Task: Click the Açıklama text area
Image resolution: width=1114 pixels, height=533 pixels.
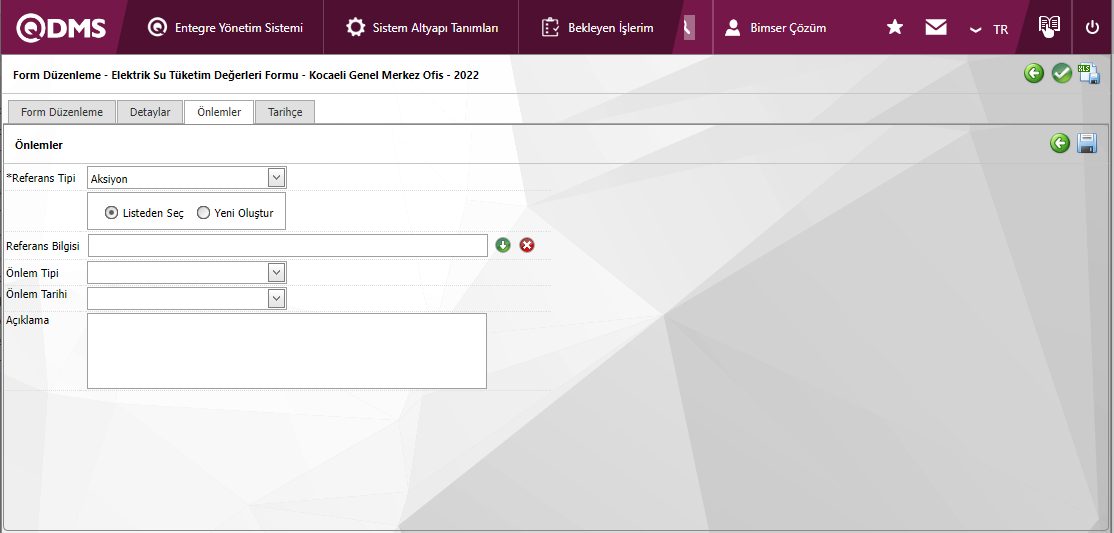Action: click(287, 351)
